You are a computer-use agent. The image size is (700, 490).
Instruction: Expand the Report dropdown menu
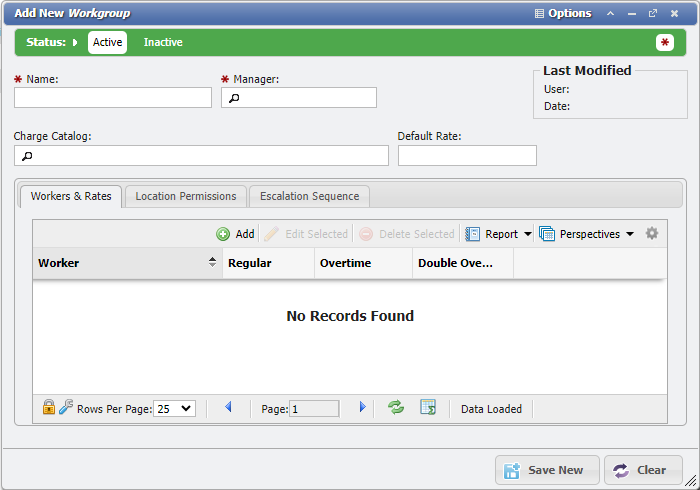pyautogui.click(x=527, y=234)
